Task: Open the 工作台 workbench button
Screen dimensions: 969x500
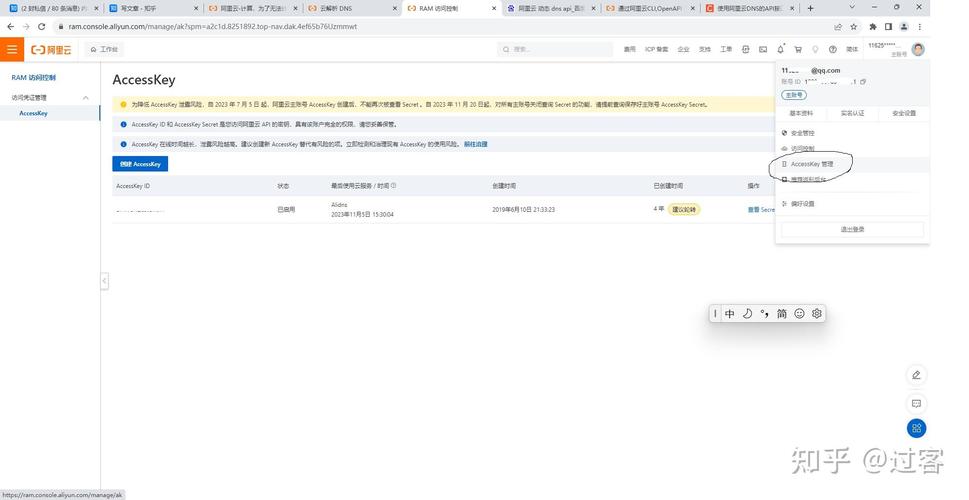Action: coord(104,49)
